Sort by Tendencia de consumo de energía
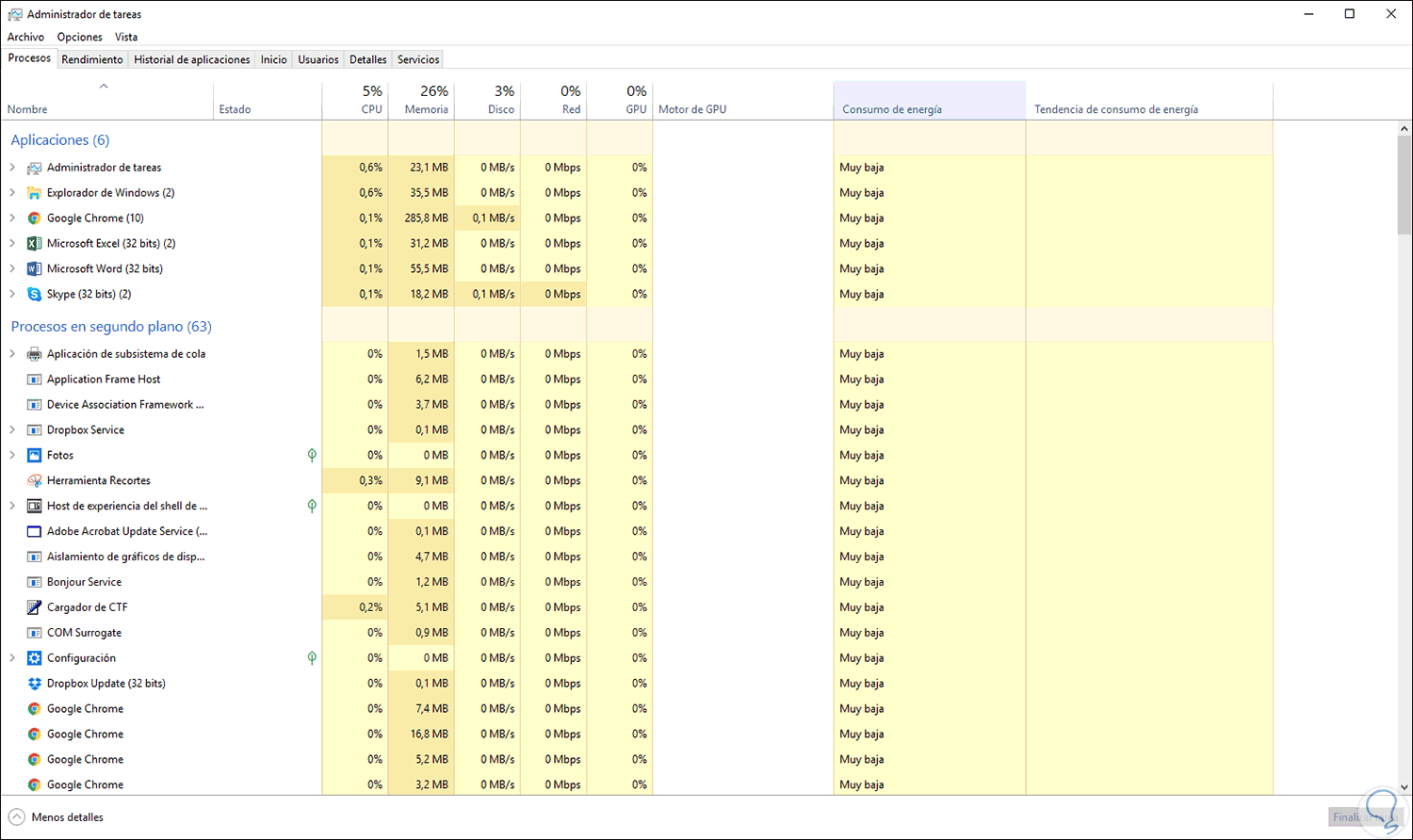 1149,100
